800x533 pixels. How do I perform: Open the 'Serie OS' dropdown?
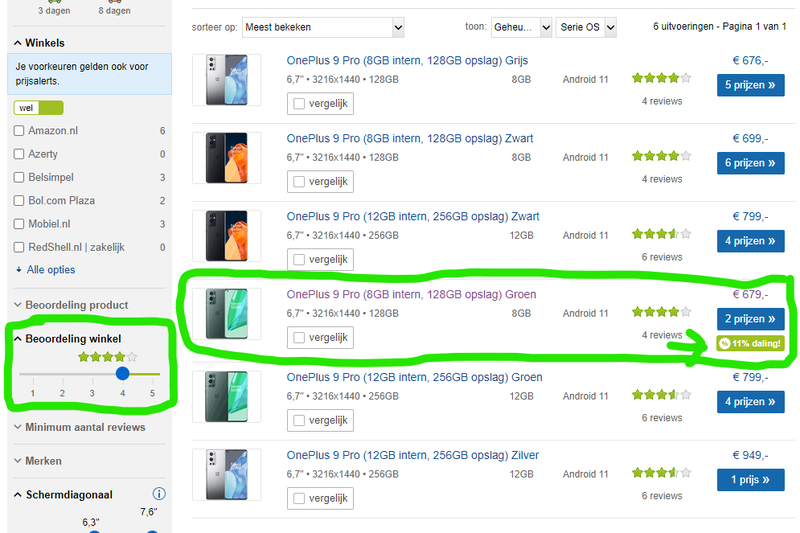pos(586,27)
